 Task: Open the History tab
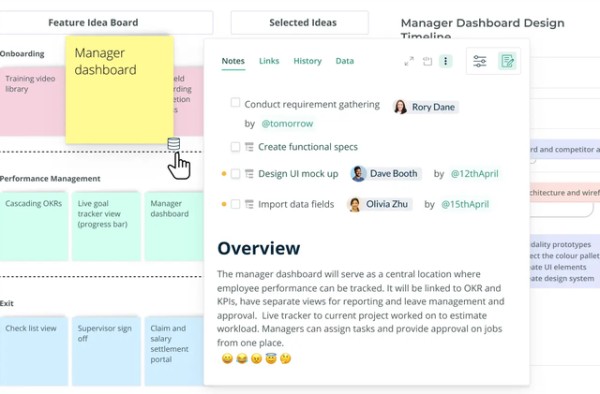[307, 61]
